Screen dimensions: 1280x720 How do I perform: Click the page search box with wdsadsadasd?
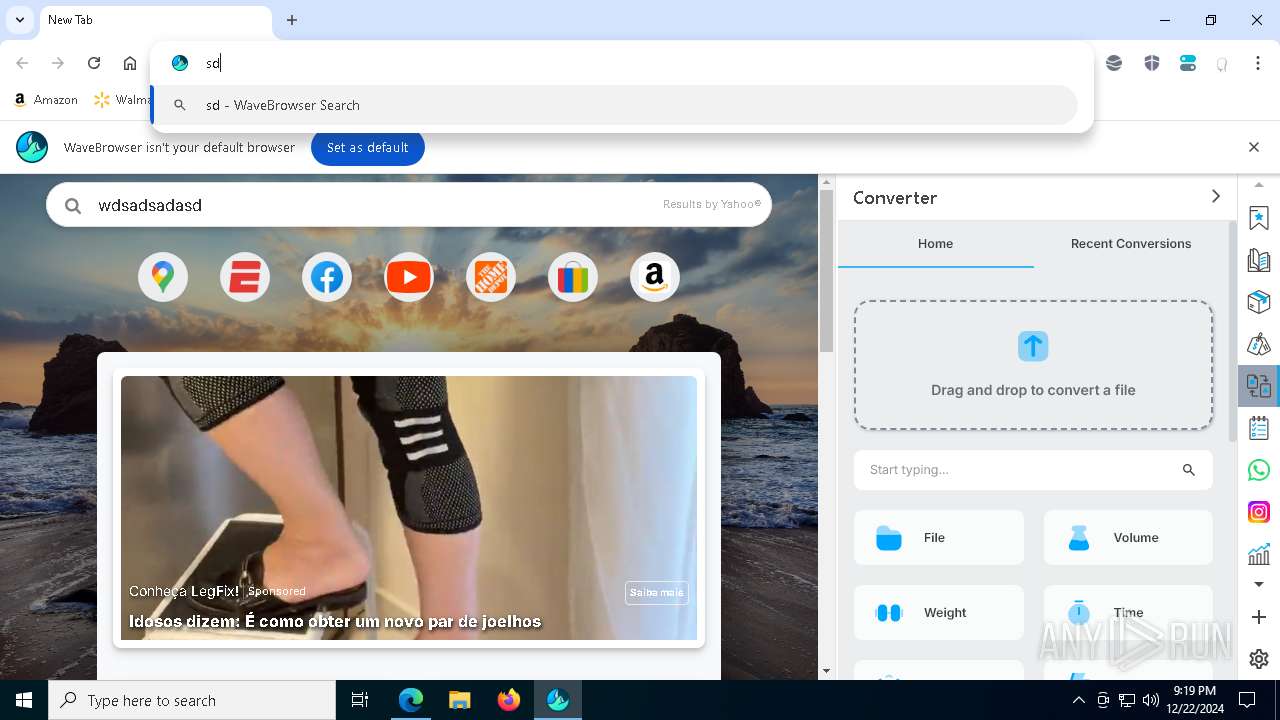[x=409, y=205]
